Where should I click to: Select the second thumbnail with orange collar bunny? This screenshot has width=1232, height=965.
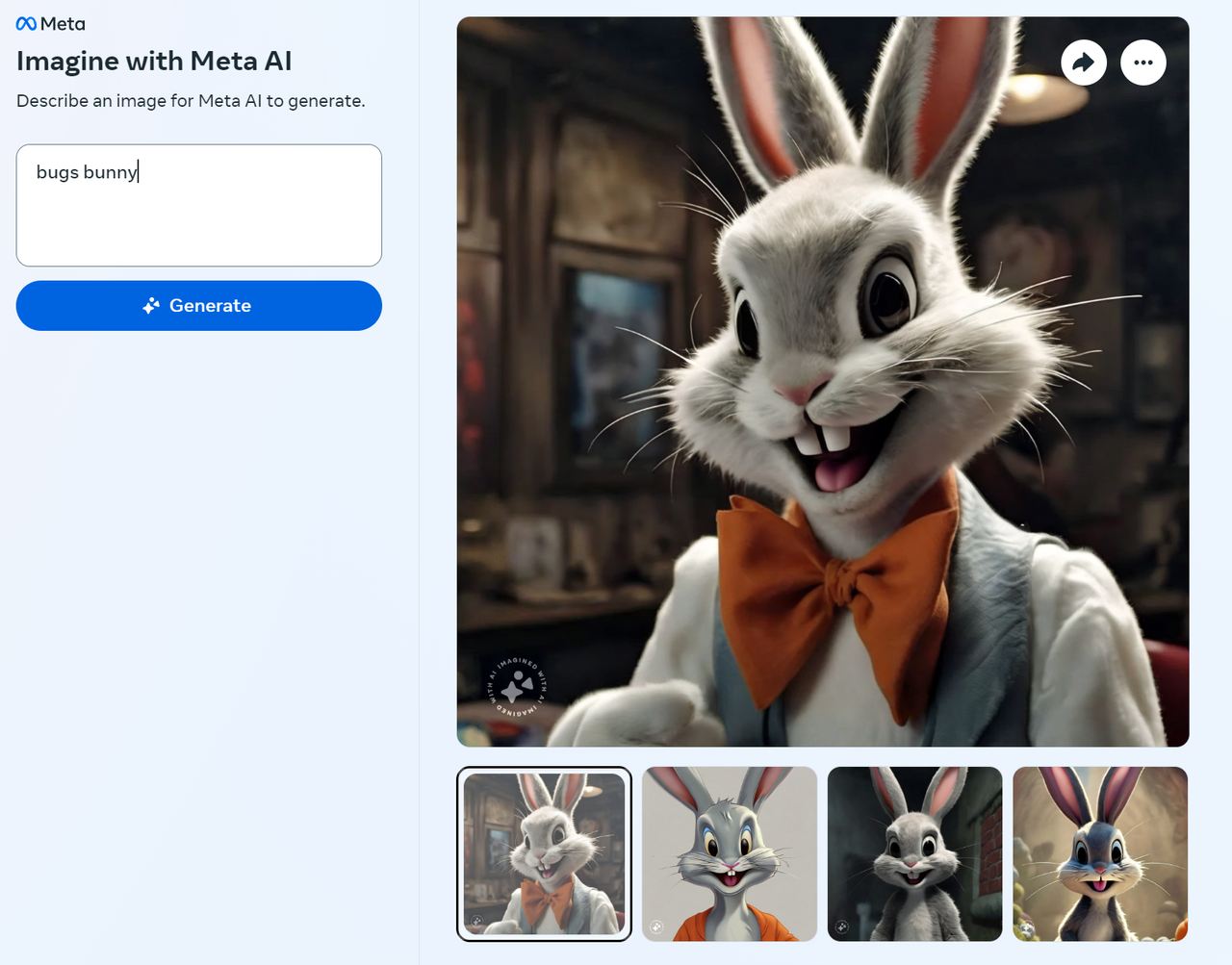(x=730, y=854)
